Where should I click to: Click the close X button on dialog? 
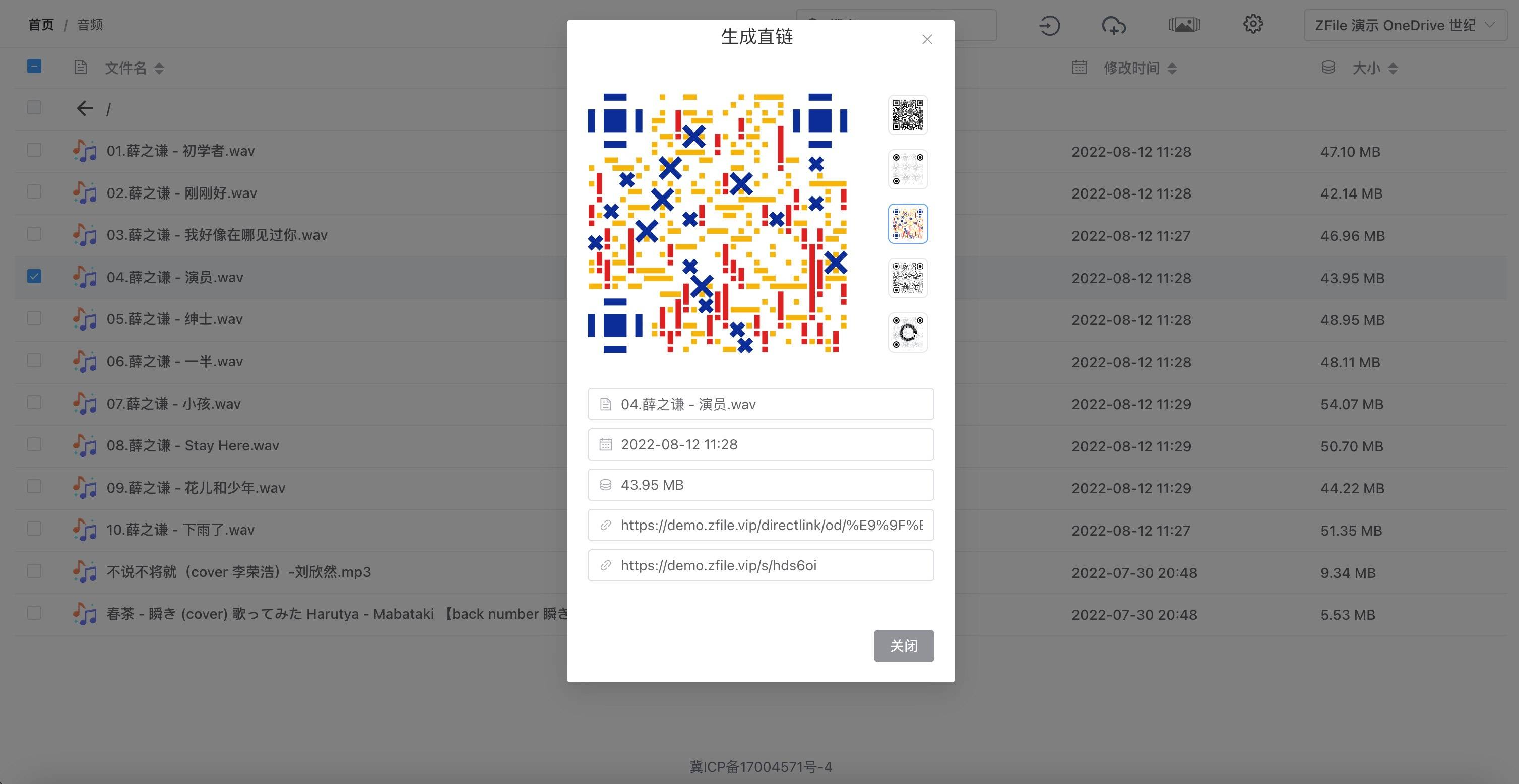tap(927, 39)
